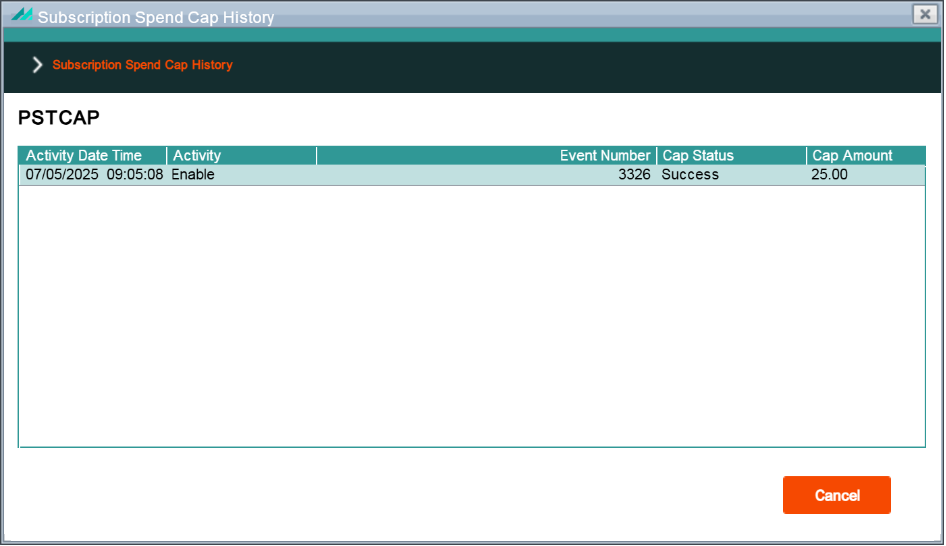Click the orange Cancel button

pyautogui.click(x=837, y=495)
